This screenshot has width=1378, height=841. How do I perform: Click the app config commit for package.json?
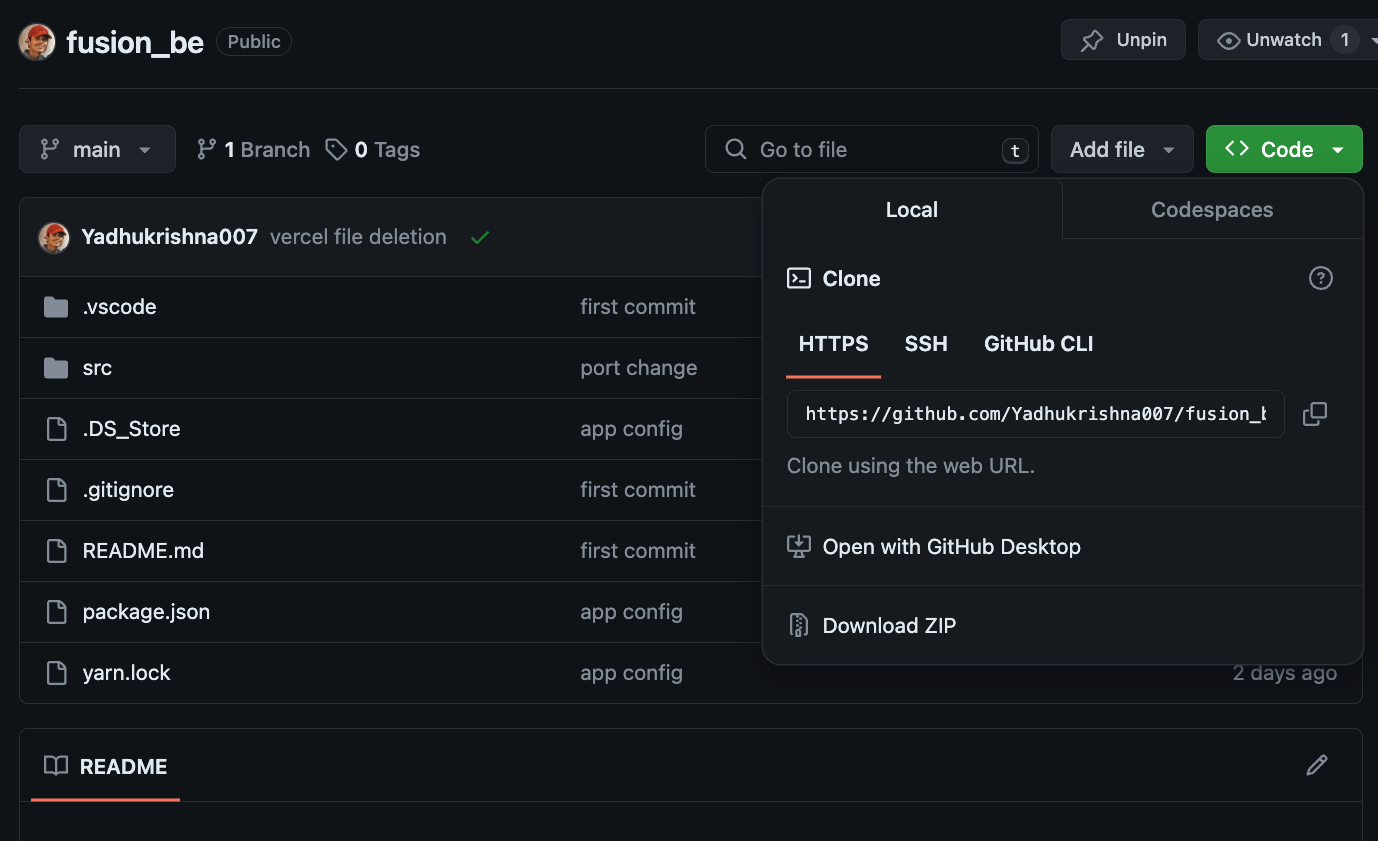coord(631,612)
